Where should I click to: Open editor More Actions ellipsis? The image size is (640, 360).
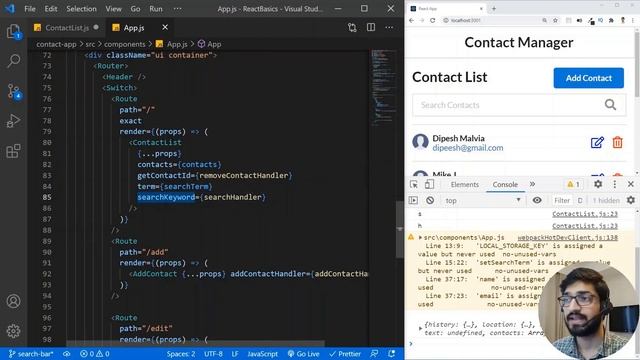[389, 27]
